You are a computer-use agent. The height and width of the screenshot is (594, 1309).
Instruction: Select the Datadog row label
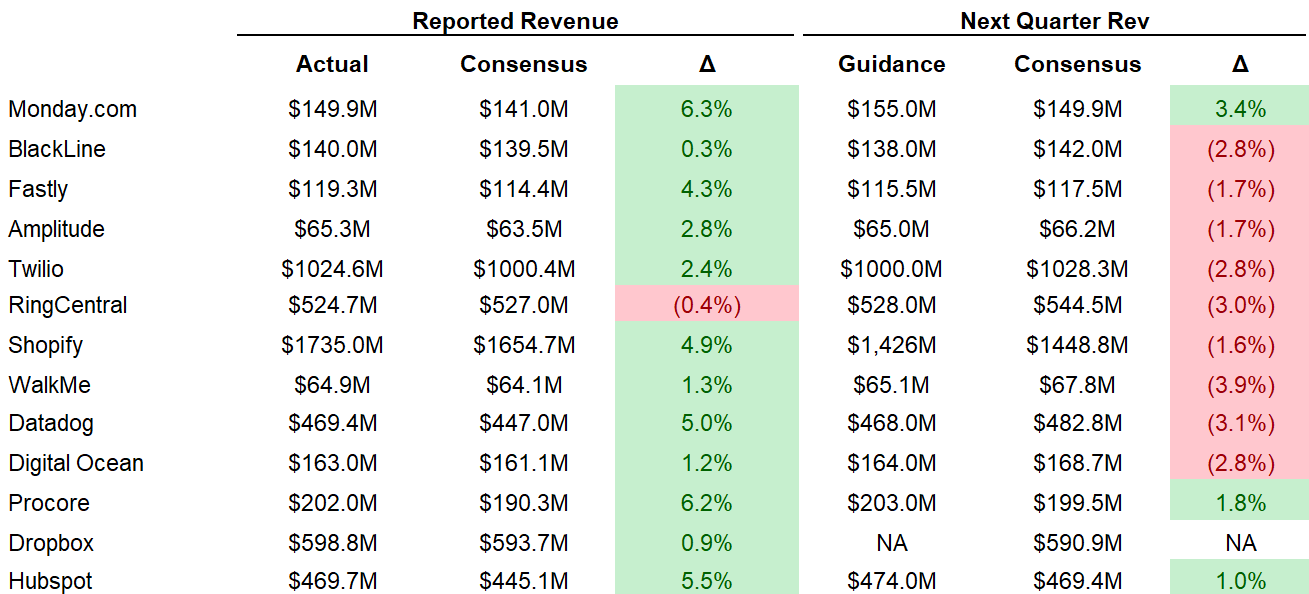(51, 423)
